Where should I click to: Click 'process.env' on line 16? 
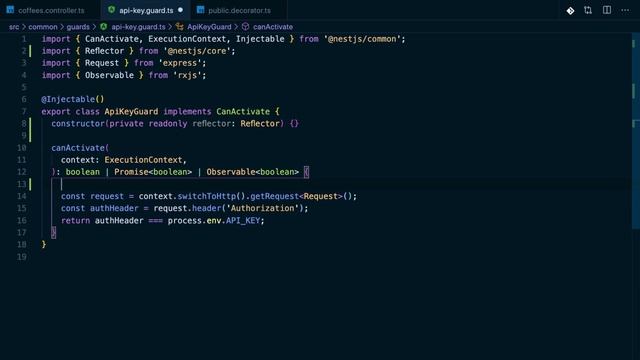(x=194, y=221)
